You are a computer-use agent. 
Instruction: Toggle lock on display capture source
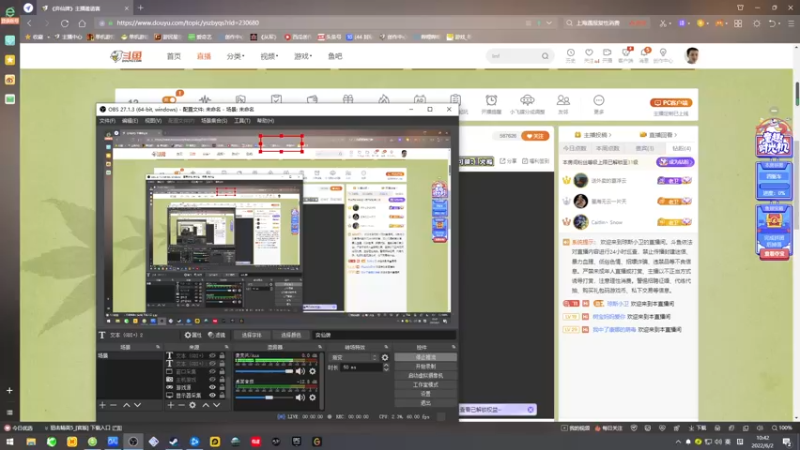click(x=222, y=395)
